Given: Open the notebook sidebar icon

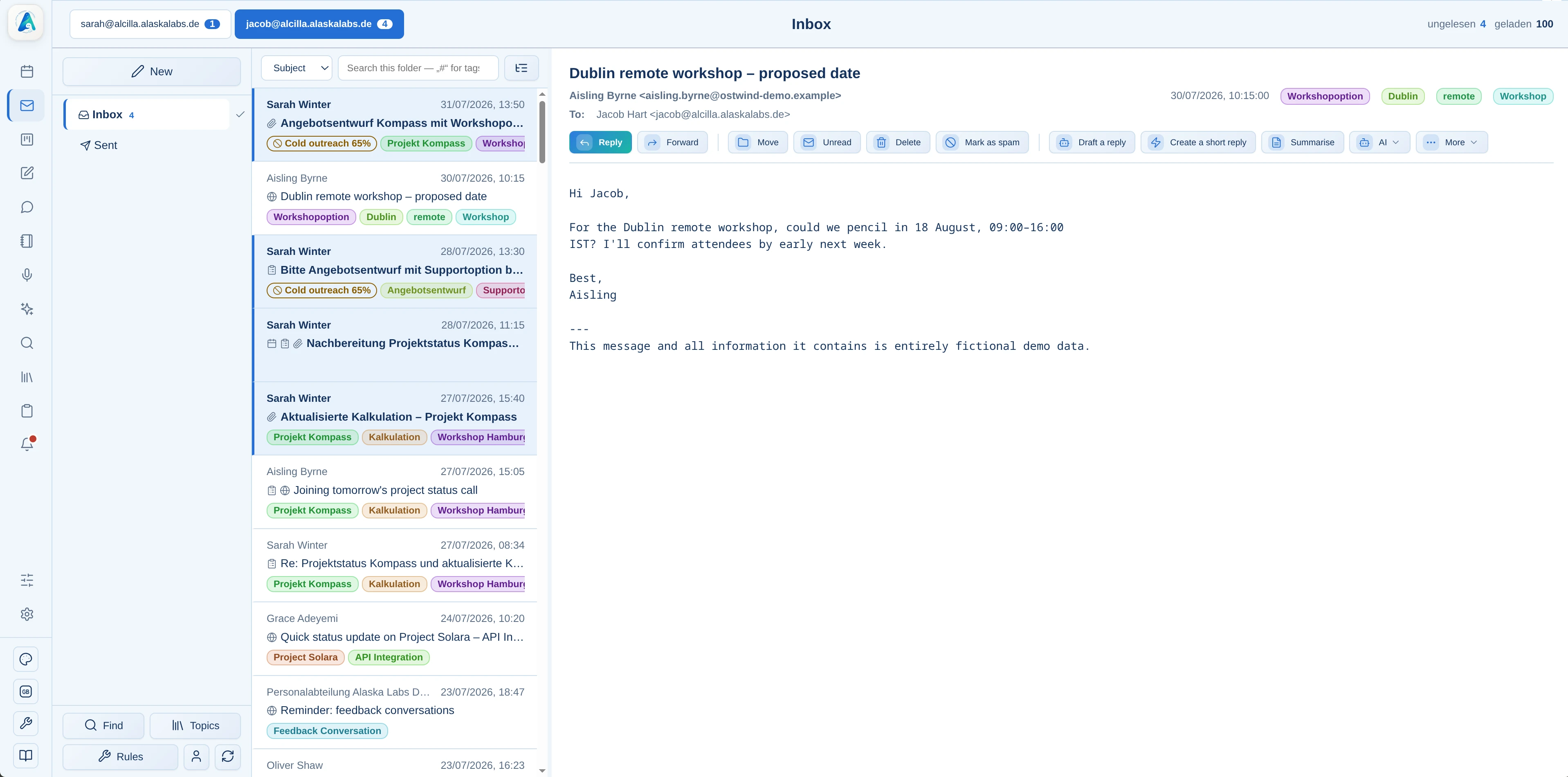Looking at the screenshot, I should 27,241.
